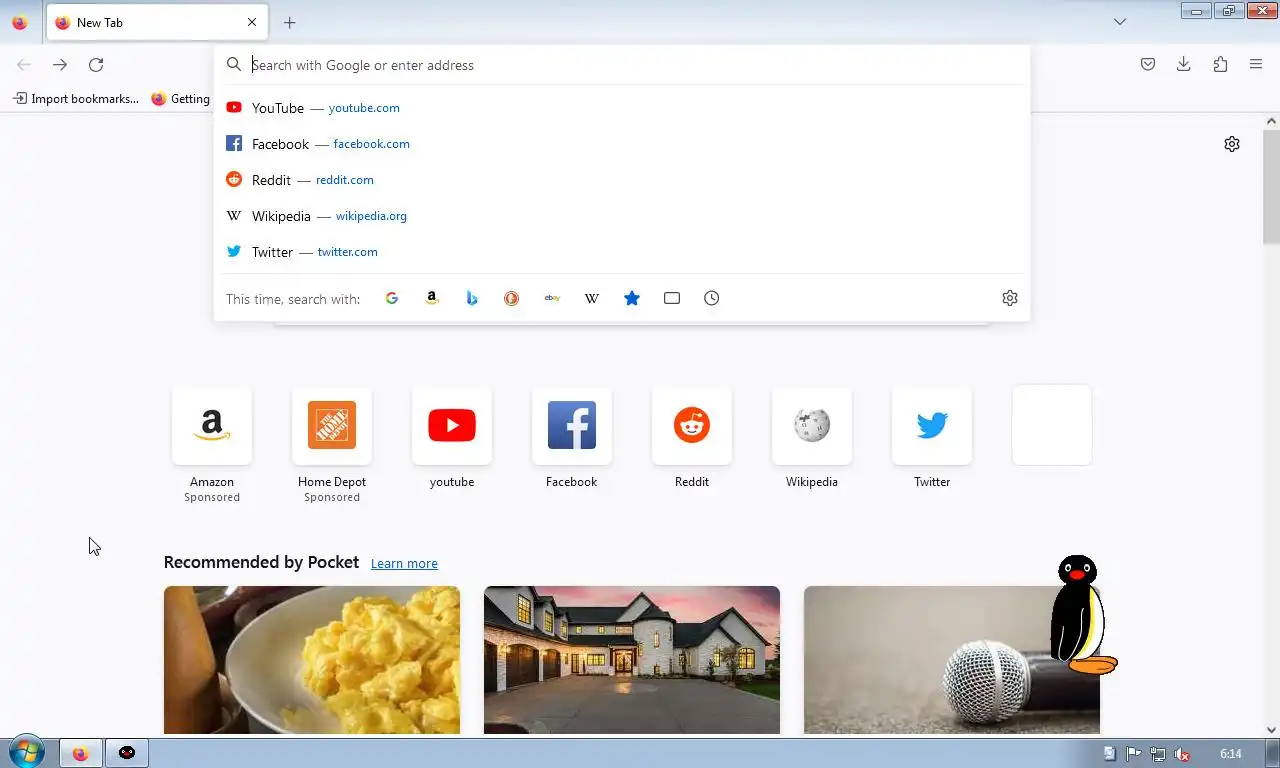Screen dimensions: 1280x768
Task: Click the scrollbar down arrow
Action: (x=1271, y=730)
